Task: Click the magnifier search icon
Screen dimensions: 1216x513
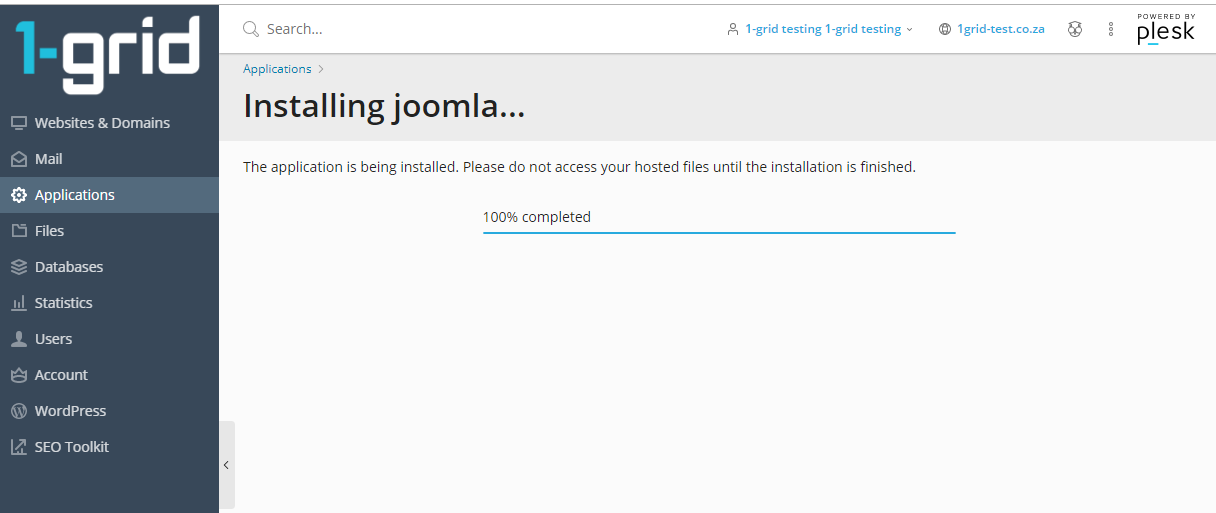Action: point(251,29)
